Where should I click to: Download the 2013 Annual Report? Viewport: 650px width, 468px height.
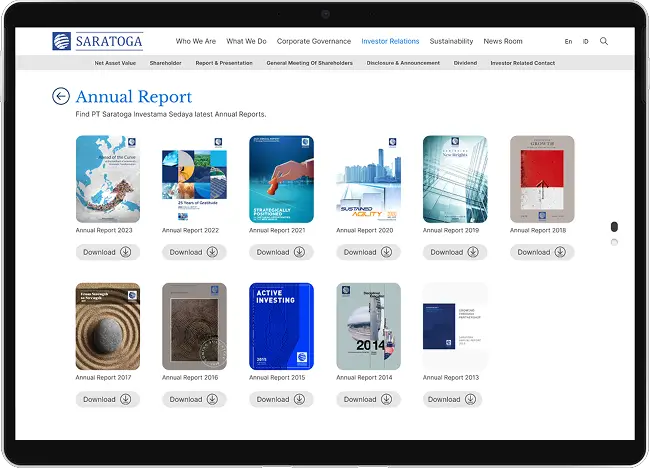(x=454, y=399)
